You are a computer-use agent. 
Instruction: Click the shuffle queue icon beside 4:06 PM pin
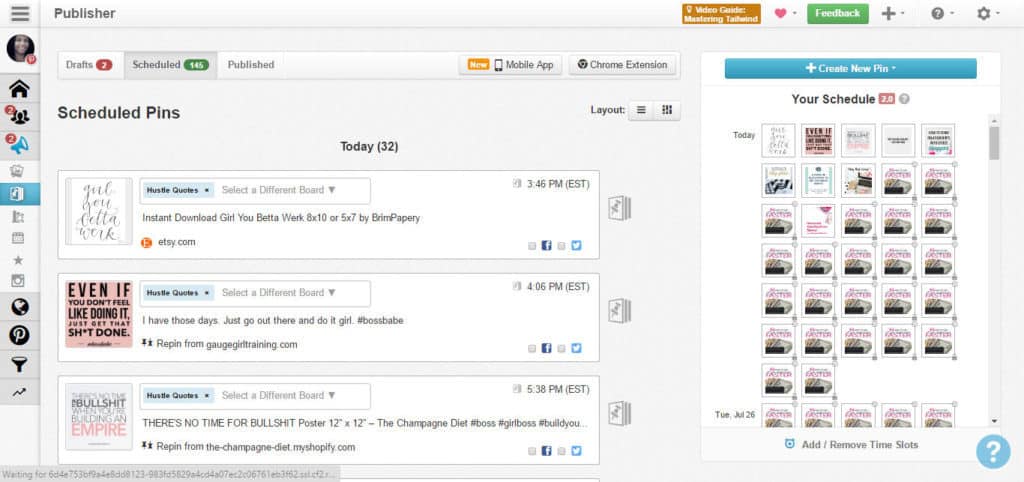click(619, 311)
